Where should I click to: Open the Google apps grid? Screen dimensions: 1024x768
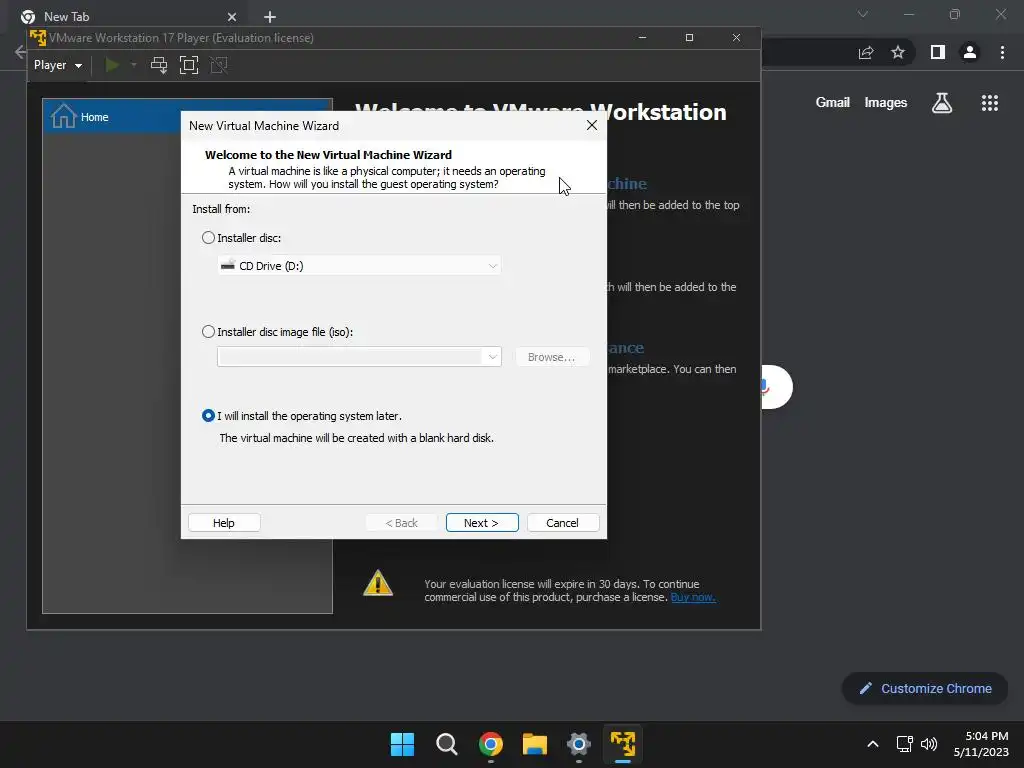[990, 103]
